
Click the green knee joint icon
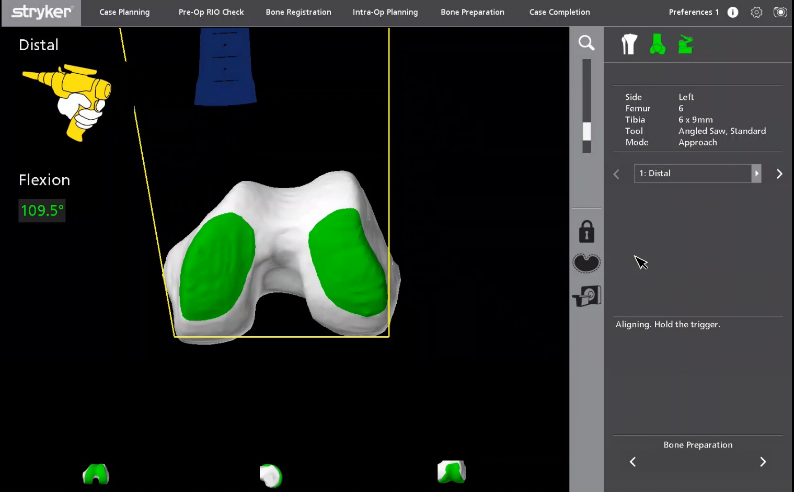(657, 44)
